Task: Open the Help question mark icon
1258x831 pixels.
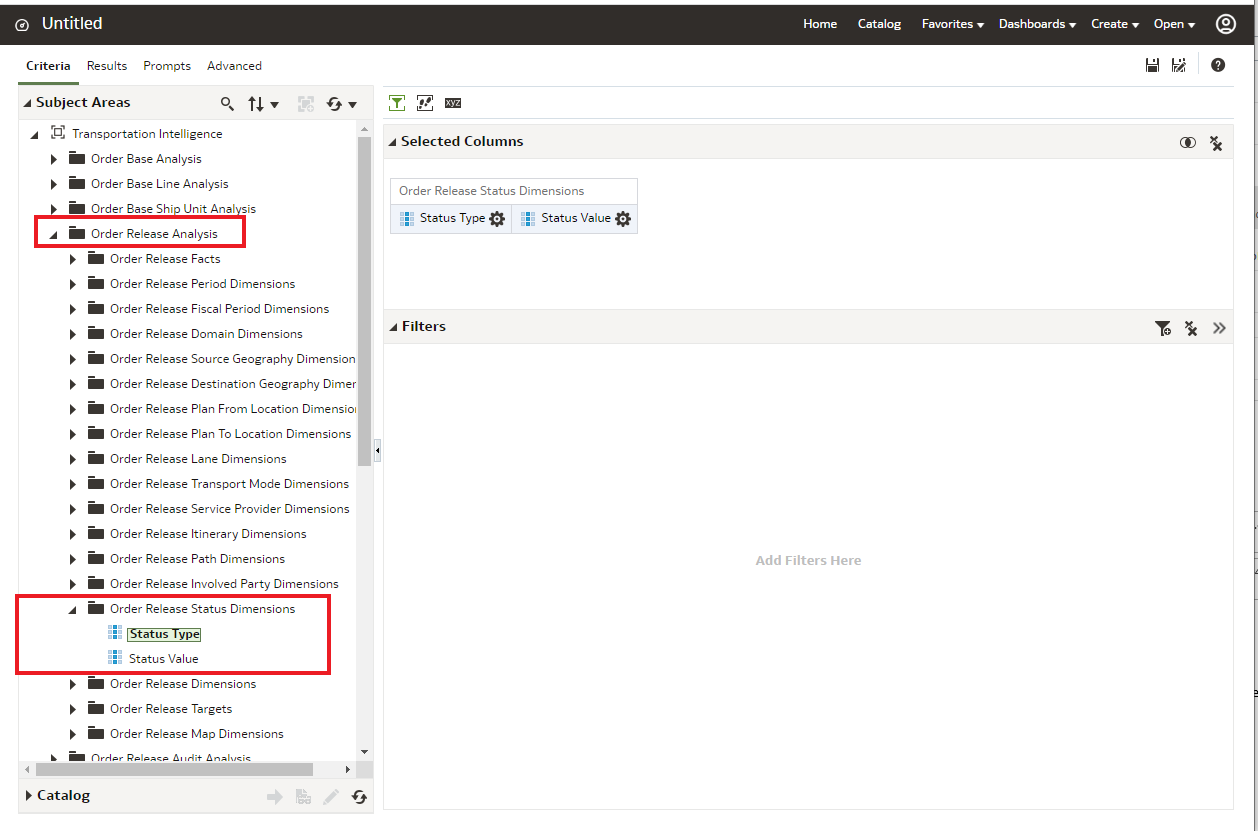Action: [1218, 65]
